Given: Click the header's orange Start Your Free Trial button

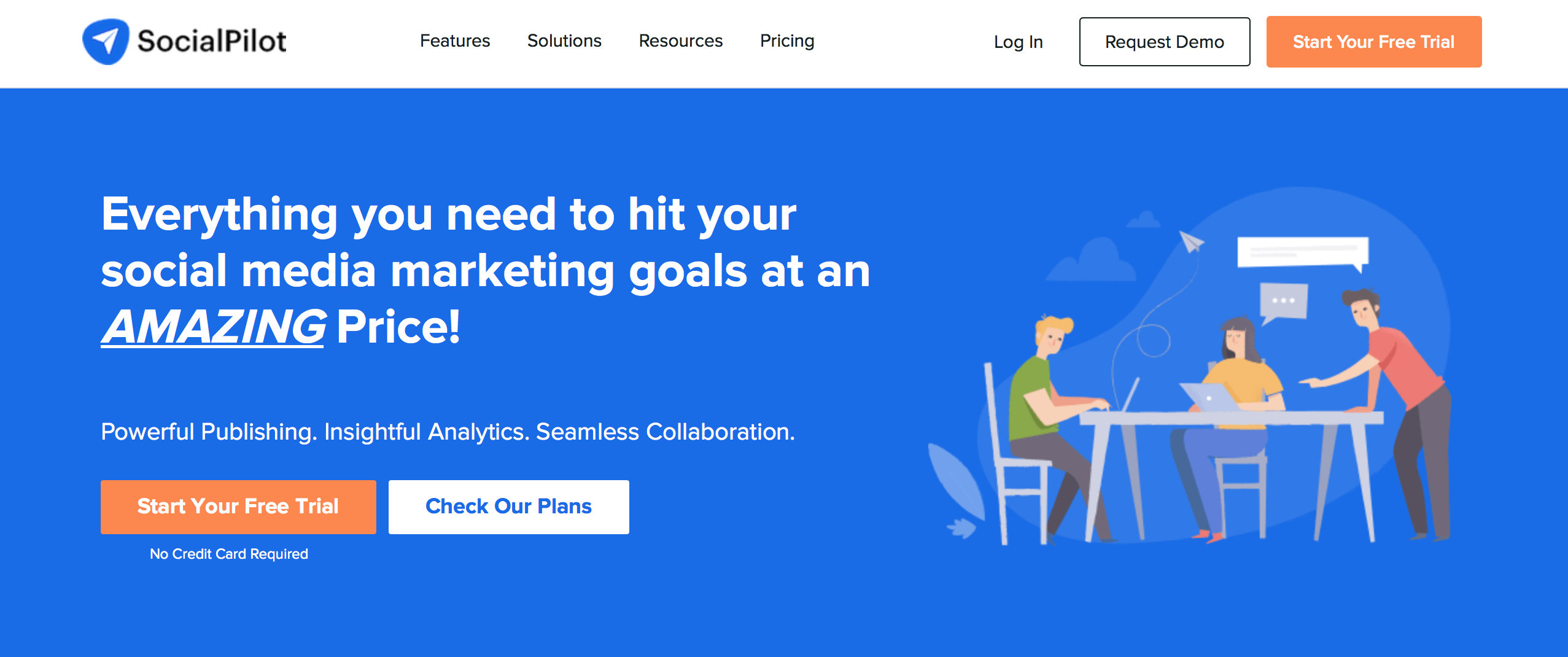Looking at the screenshot, I should click(x=1373, y=42).
